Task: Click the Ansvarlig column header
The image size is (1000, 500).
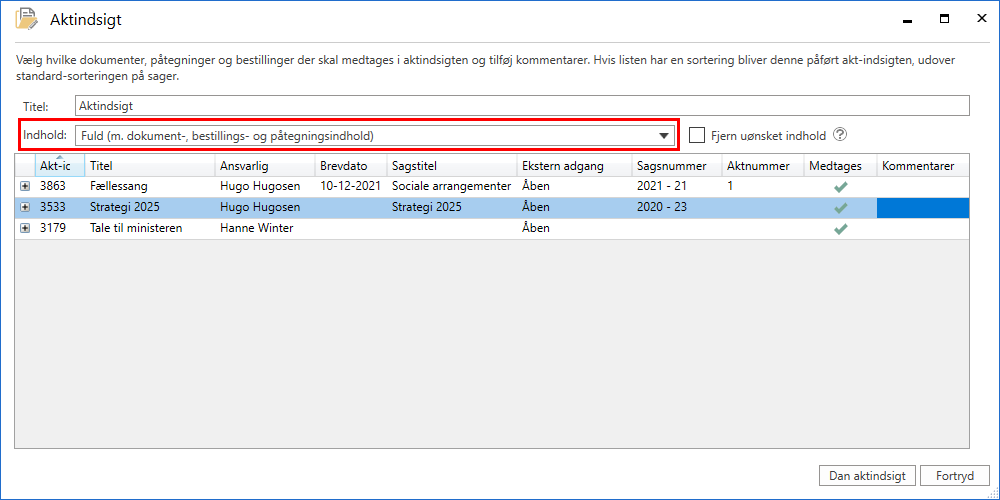Action: pos(244,166)
